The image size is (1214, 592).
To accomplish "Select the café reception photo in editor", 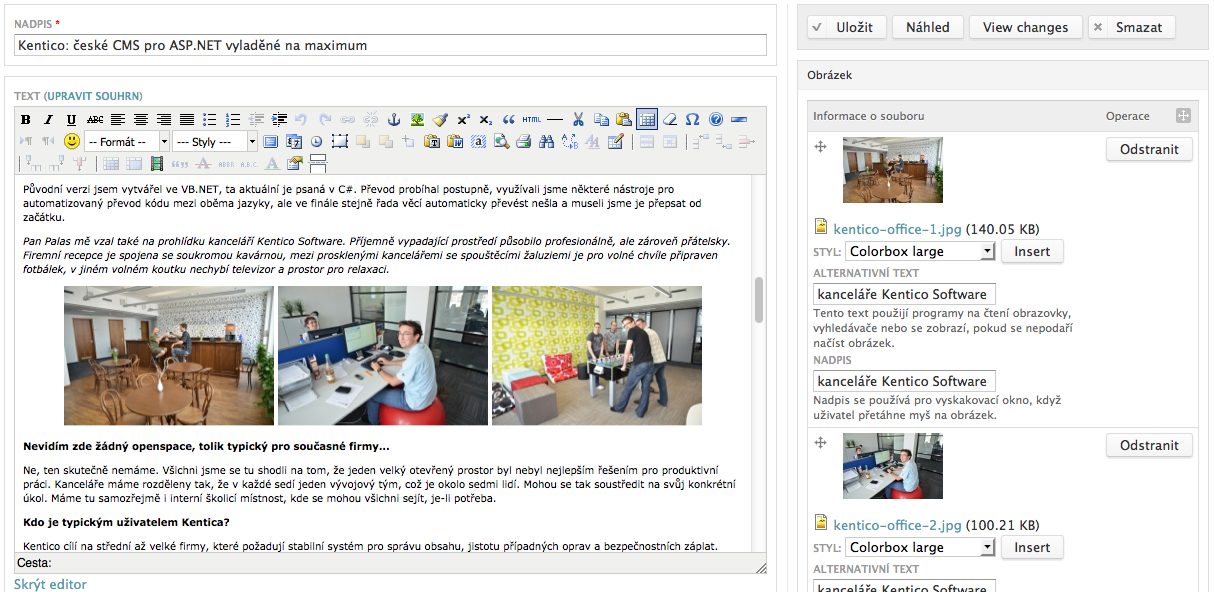I will tap(169, 355).
